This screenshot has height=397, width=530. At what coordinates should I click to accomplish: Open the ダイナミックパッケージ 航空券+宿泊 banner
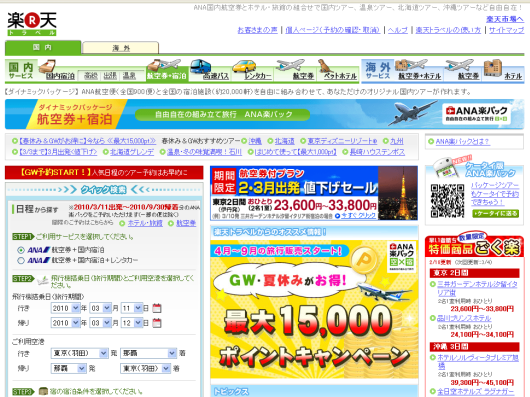[264, 114]
